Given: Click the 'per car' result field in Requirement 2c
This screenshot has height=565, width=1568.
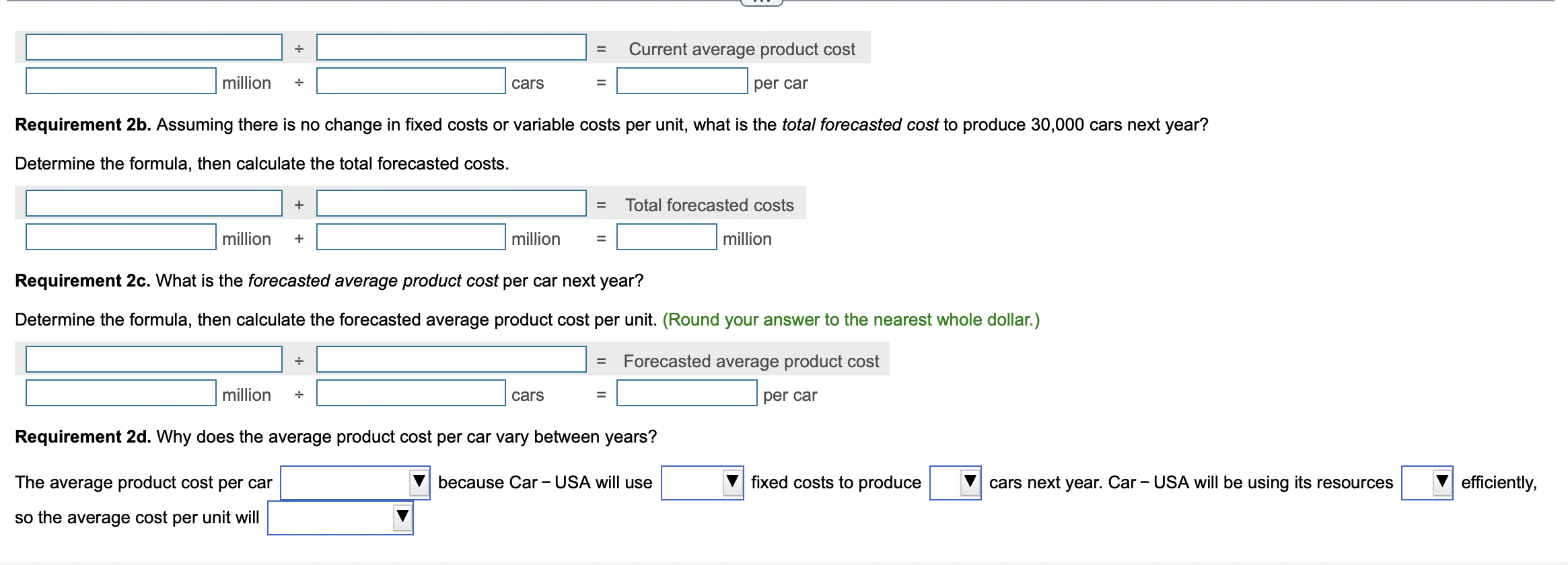Looking at the screenshot, I should (x=685, y=395).
